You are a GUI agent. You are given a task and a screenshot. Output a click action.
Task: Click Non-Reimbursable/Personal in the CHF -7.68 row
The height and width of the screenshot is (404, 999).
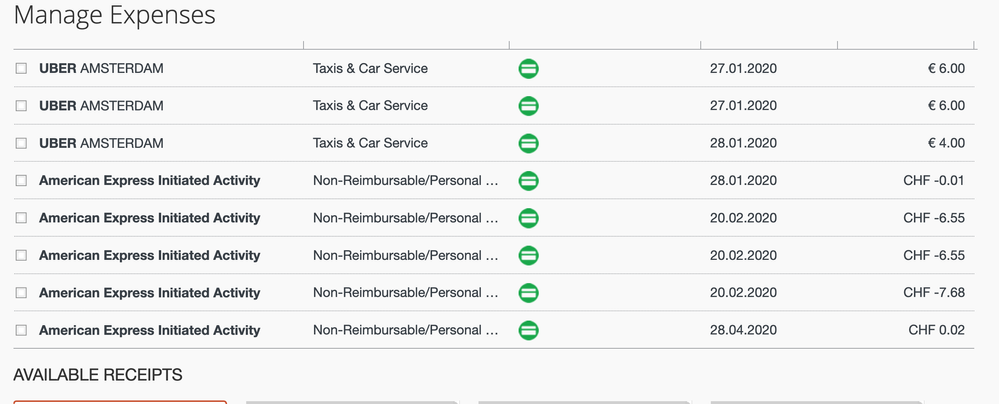coord(406,292)
